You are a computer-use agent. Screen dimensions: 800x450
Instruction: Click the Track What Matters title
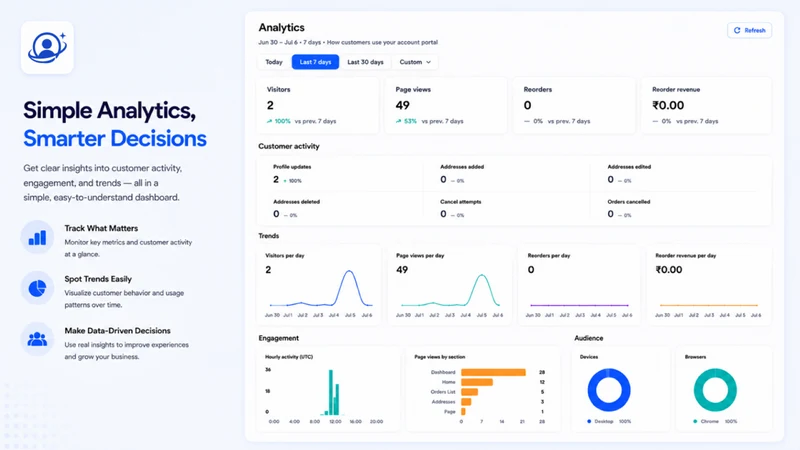101,228
